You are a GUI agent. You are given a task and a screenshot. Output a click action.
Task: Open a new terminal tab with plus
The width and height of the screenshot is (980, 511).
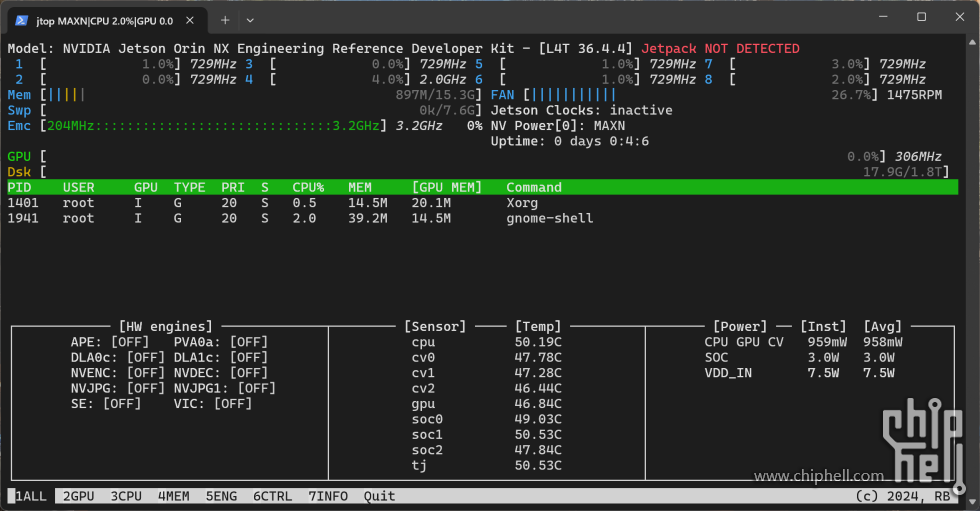coord(225,21)
